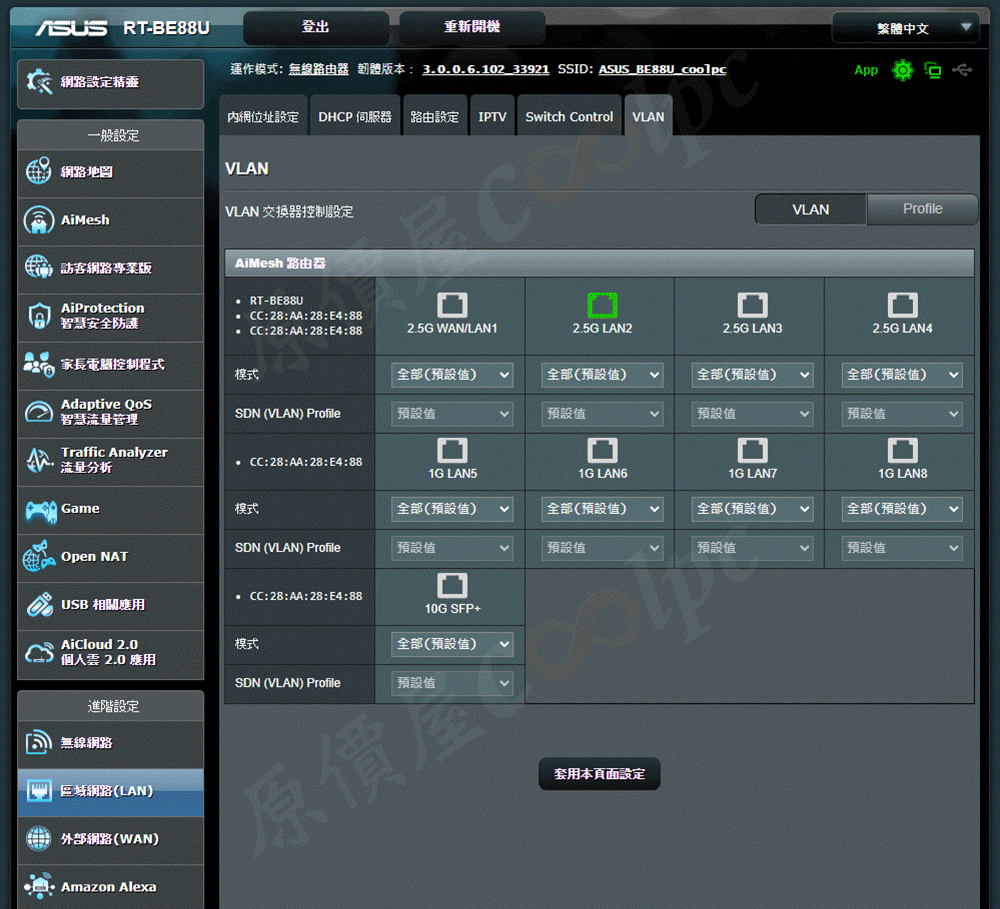Open the USB application icon
The image size is (1000, 909).
(39, 604)
